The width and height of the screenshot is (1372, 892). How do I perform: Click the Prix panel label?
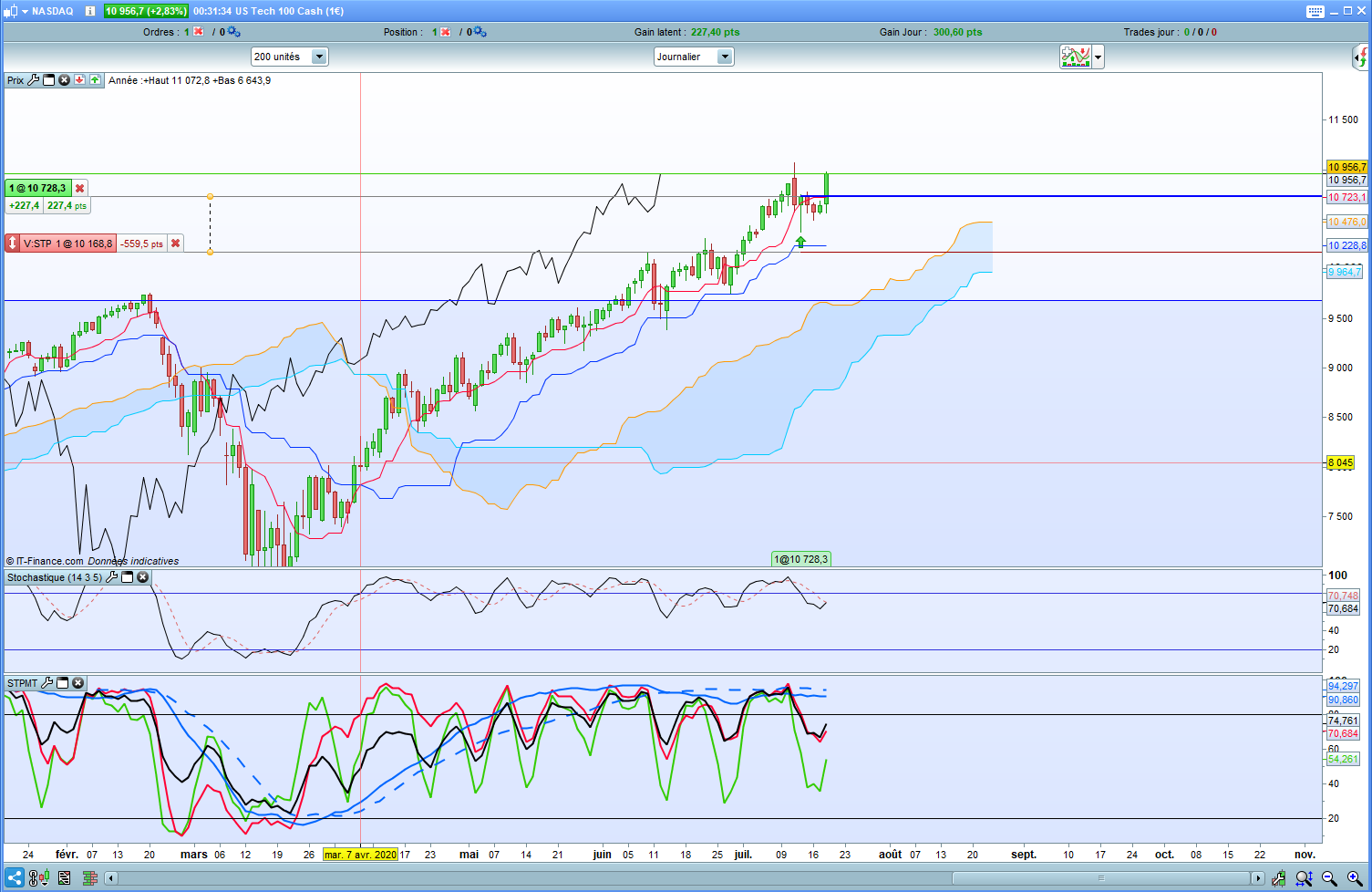15,80
